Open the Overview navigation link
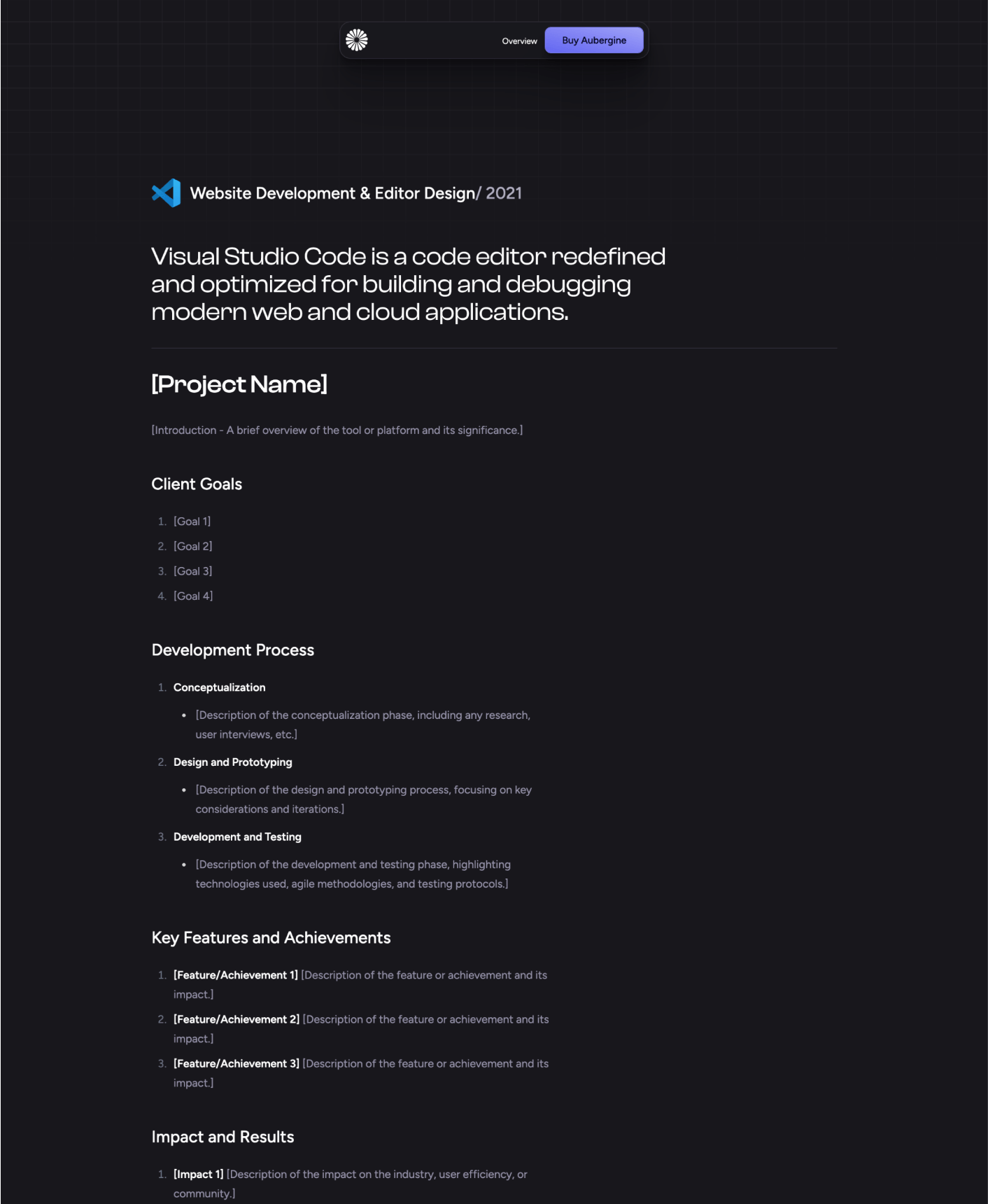 [519, 41]
